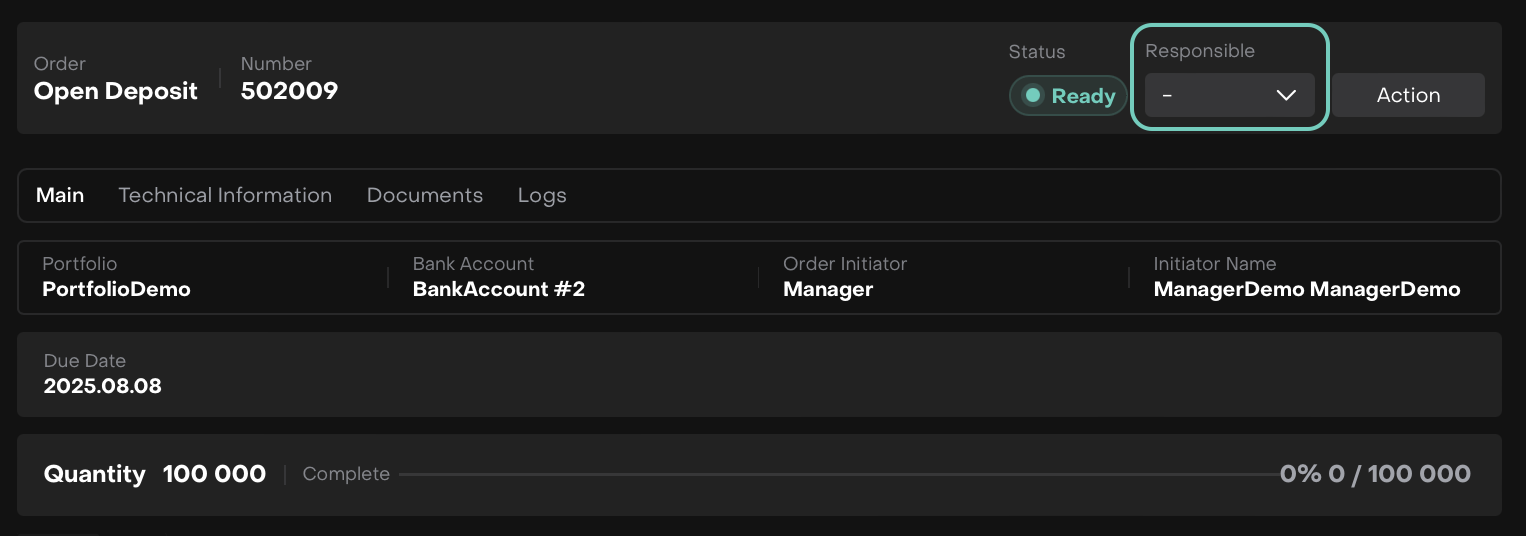Open the Technical Information tab
The image size is (1526, 536).
pos(225,195)
